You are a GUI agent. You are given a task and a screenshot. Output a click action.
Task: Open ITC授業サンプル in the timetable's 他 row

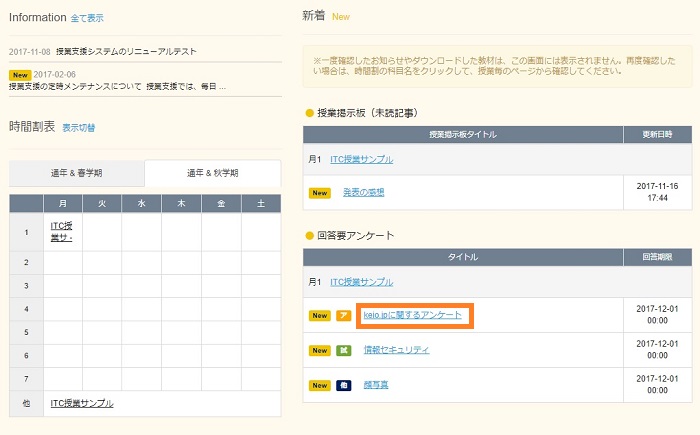click(82, 403)
